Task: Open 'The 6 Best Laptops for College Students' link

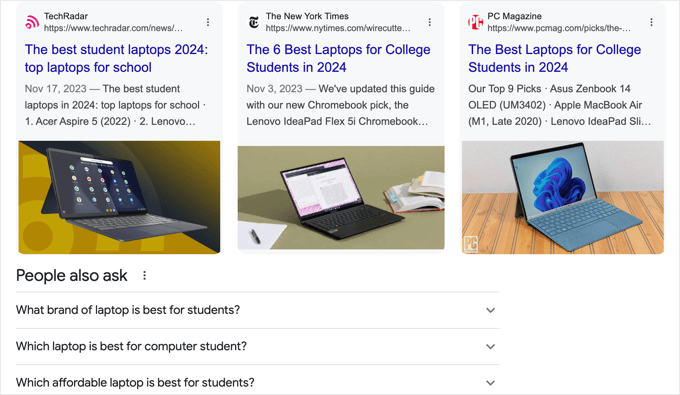Action: pyautogui.click(x=338, y=59)
